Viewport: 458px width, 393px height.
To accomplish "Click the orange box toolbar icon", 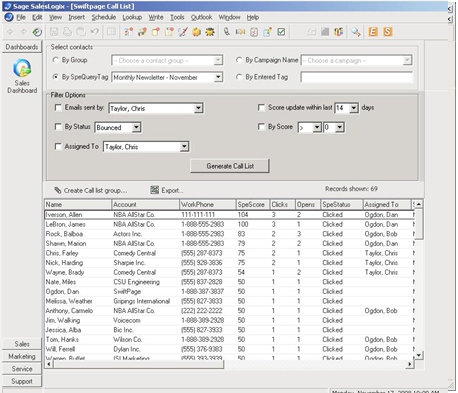I will point(196,32).
